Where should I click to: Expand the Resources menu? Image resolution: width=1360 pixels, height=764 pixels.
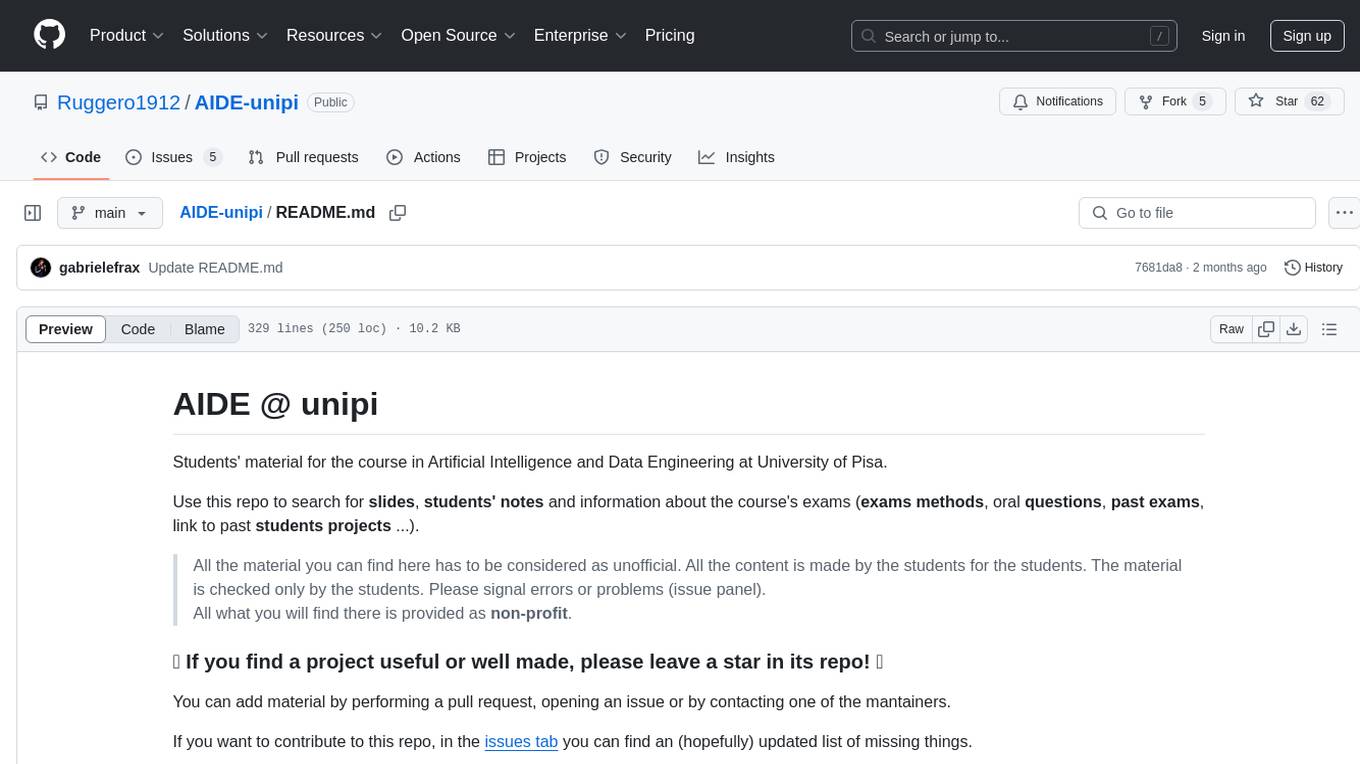tap(334, 35)
